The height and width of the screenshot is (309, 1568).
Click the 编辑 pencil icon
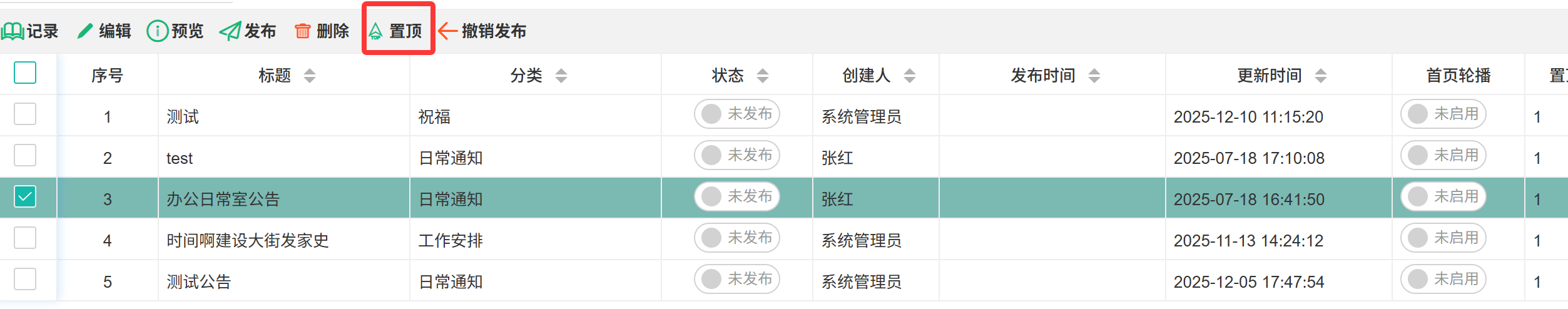pos(85,31)
